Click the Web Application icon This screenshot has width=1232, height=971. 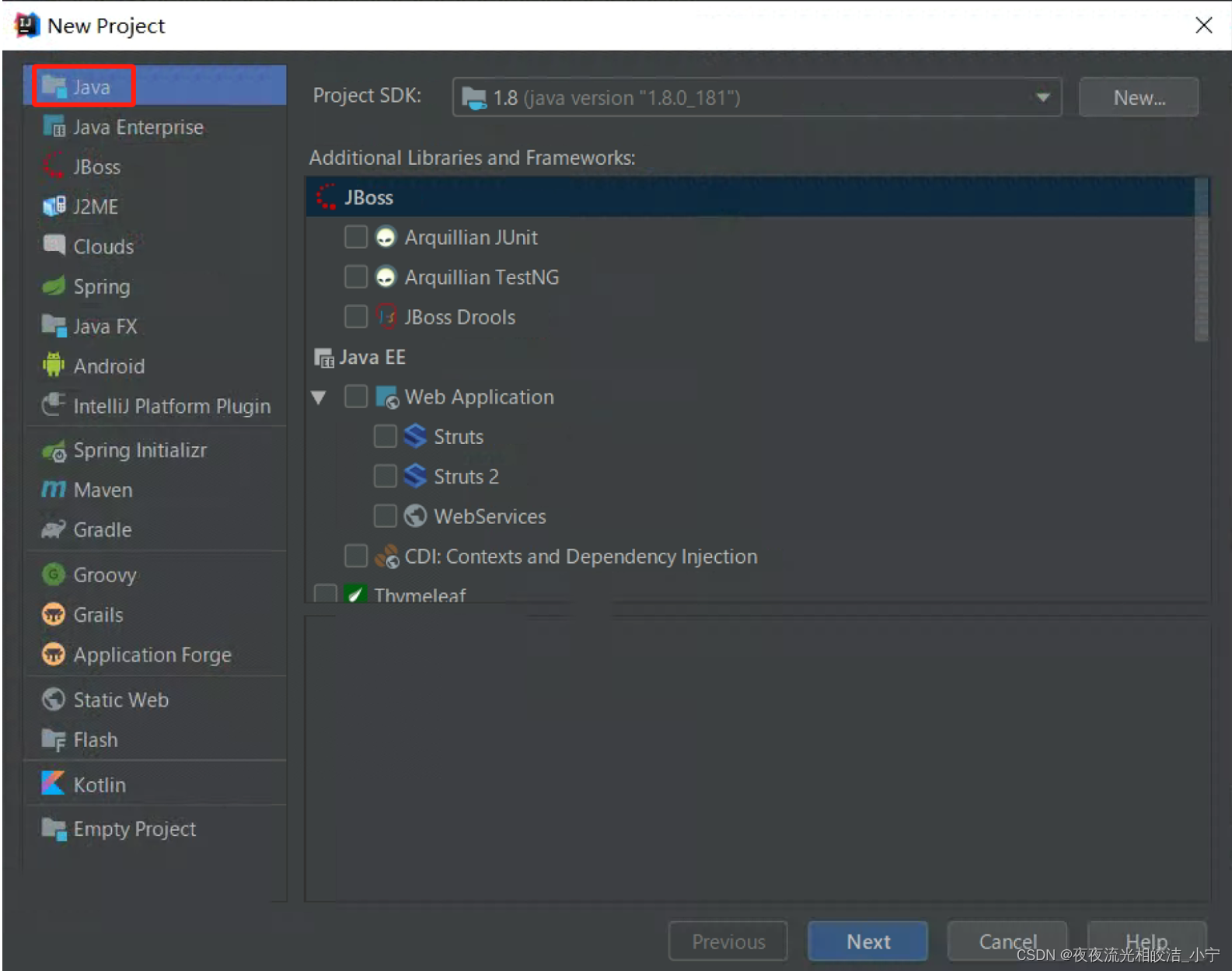(387, 396)
